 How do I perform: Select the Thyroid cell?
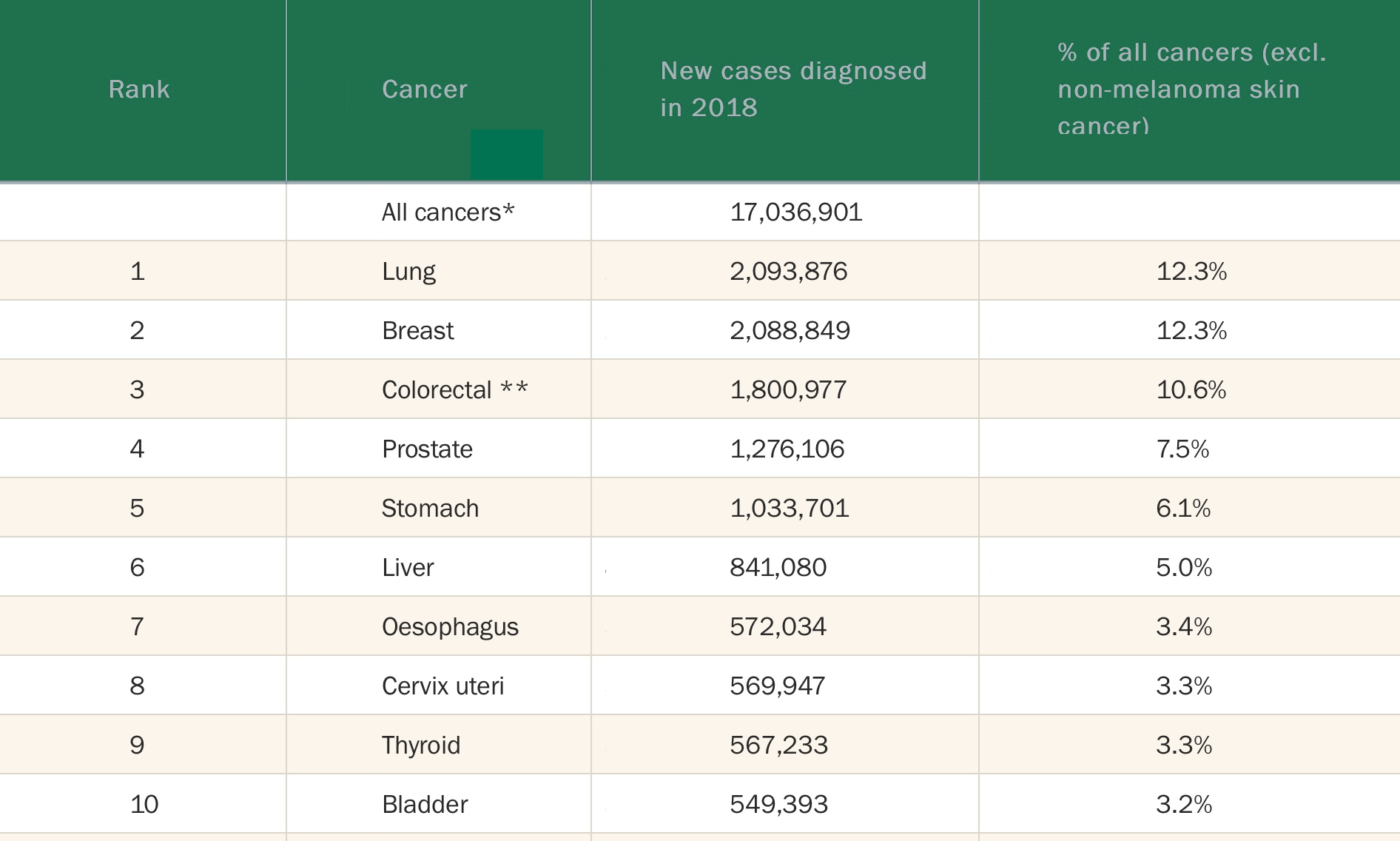[421, 745]
